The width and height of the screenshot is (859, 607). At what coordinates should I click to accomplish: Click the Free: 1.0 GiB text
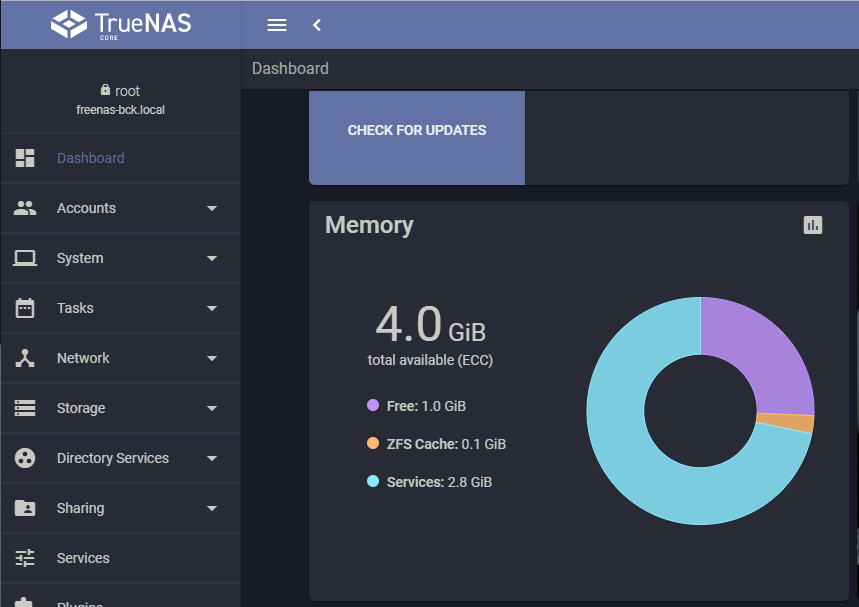[426, 406]
